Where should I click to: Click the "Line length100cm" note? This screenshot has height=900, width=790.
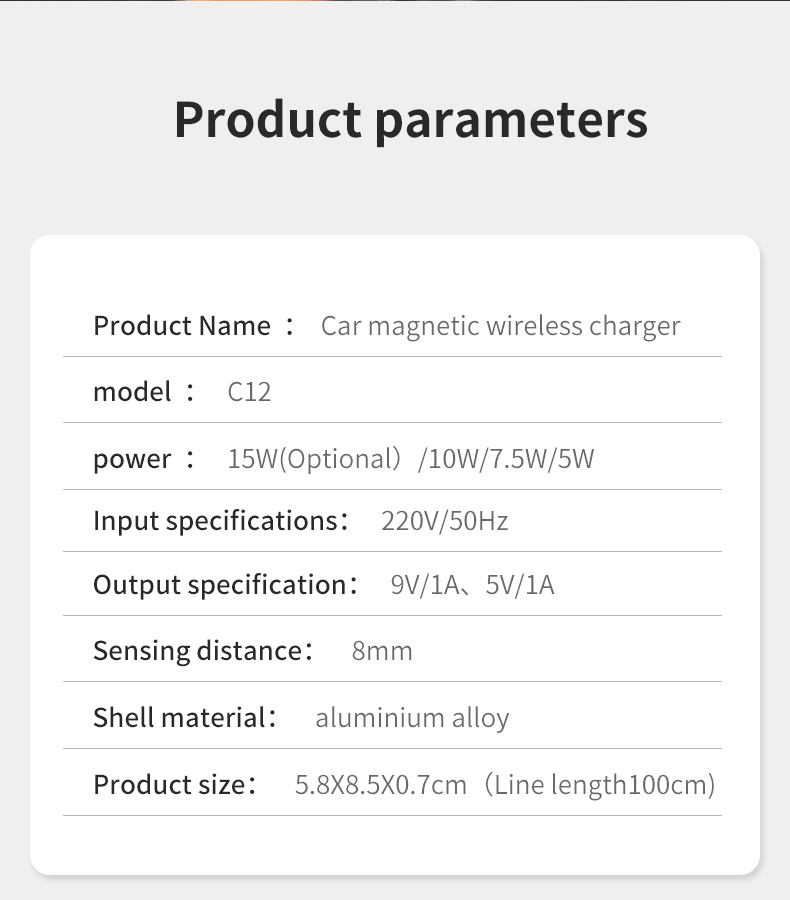point(600,785)
